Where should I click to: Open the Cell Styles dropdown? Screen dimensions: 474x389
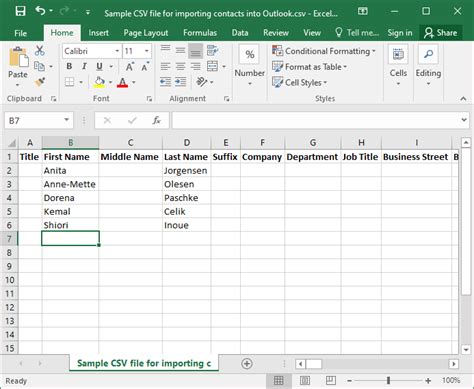pyautogui.click(x=300, y=82)
